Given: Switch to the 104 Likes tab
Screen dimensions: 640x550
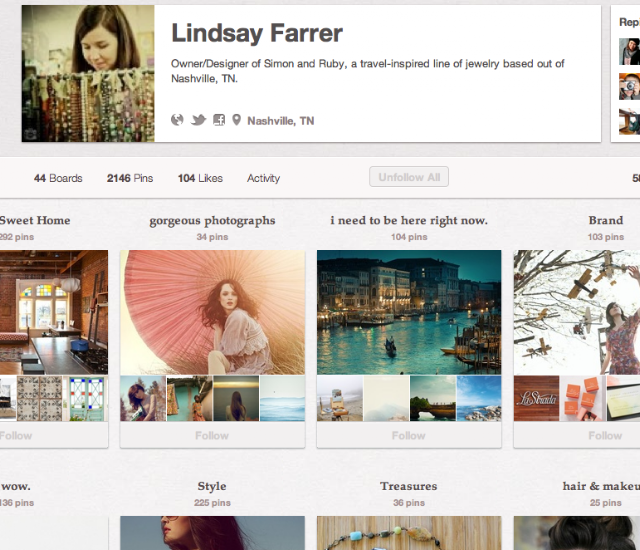Looking at the screenshot, I should tap(200, 178).
